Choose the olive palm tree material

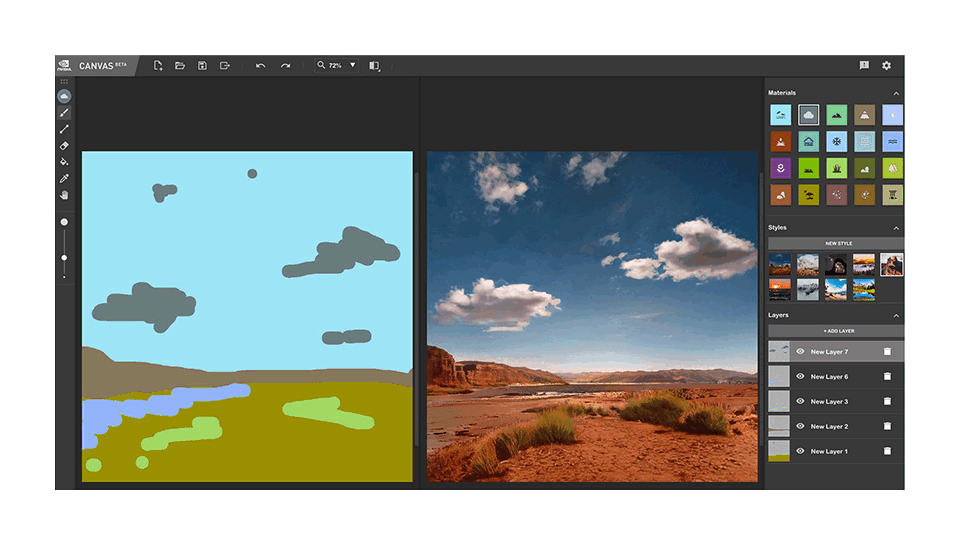(809, 195)
